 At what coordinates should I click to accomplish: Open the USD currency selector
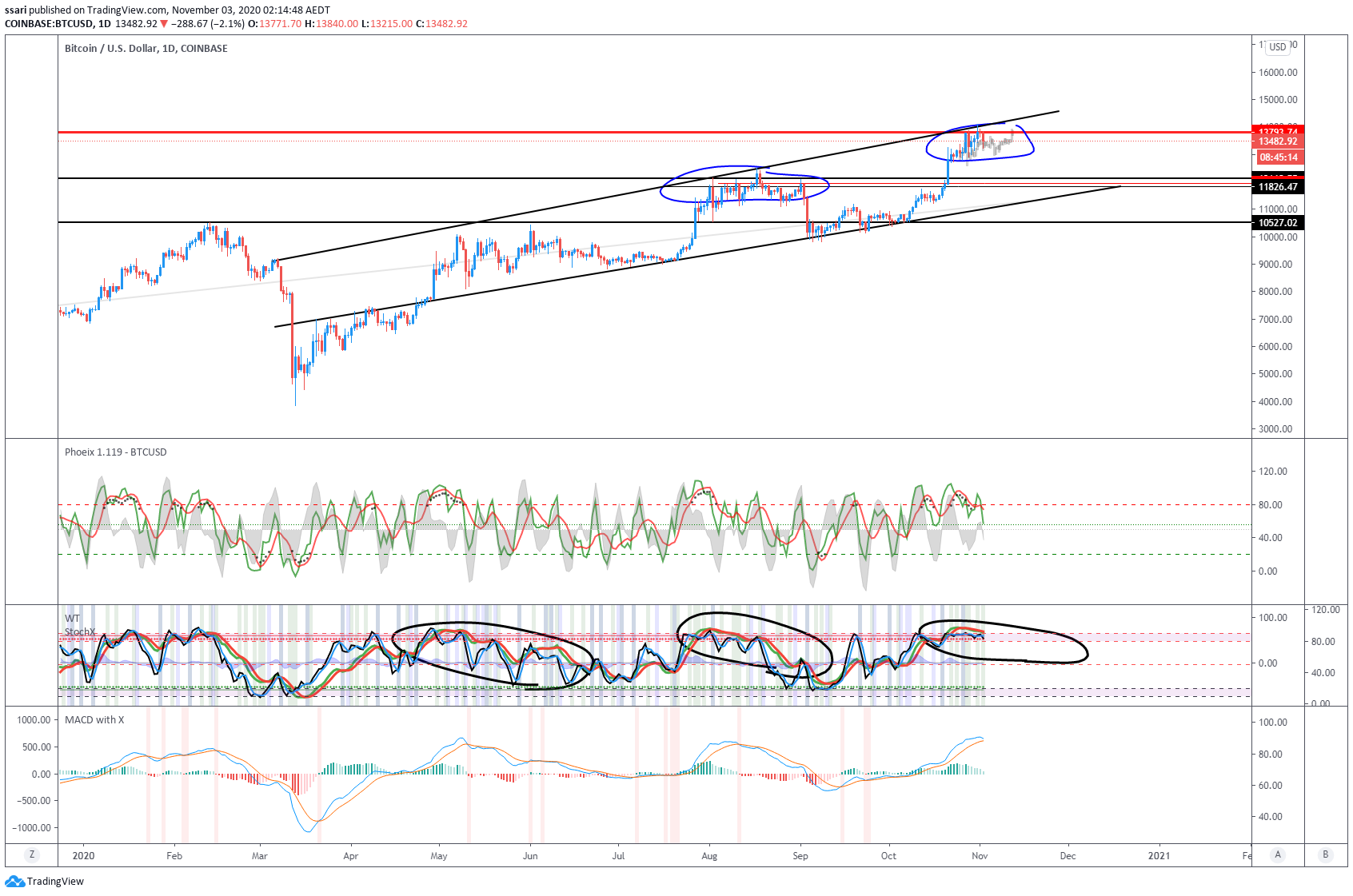click(1278, 47)
